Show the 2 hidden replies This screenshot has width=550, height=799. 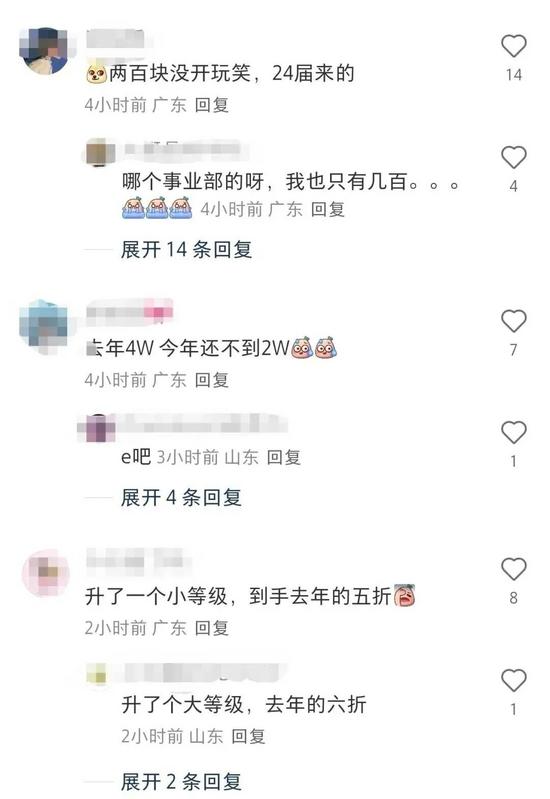point(181,782)
